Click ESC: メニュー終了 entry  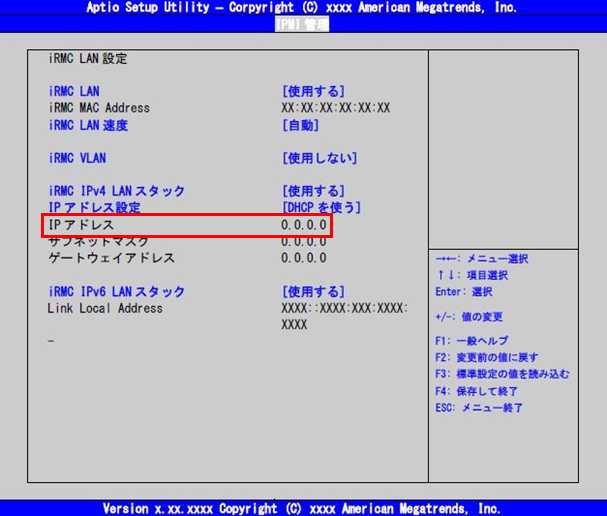[x=479, y=408]
